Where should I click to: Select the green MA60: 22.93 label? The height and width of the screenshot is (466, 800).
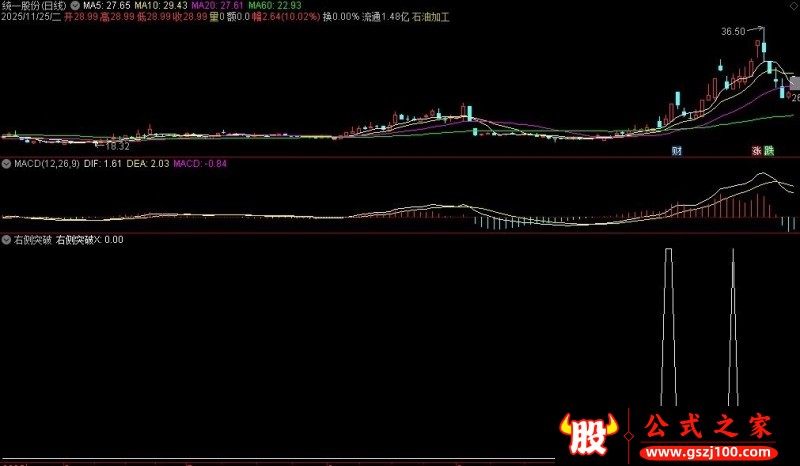(x=274, y=6)
